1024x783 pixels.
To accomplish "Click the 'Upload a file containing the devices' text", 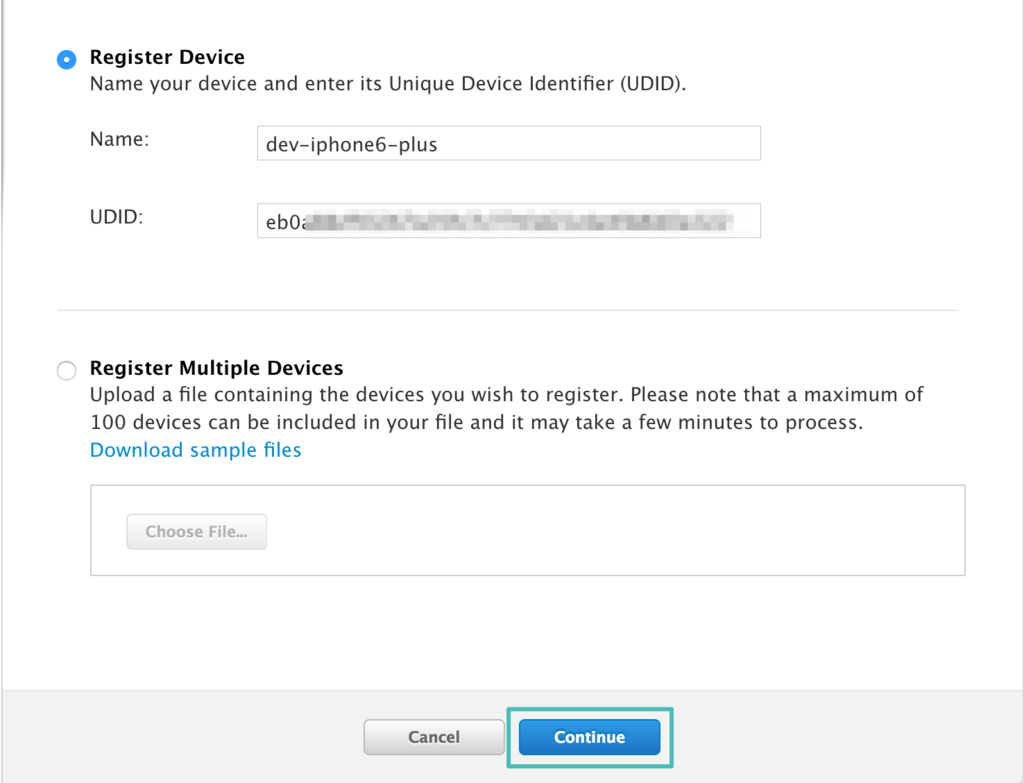I will point(507,408).
